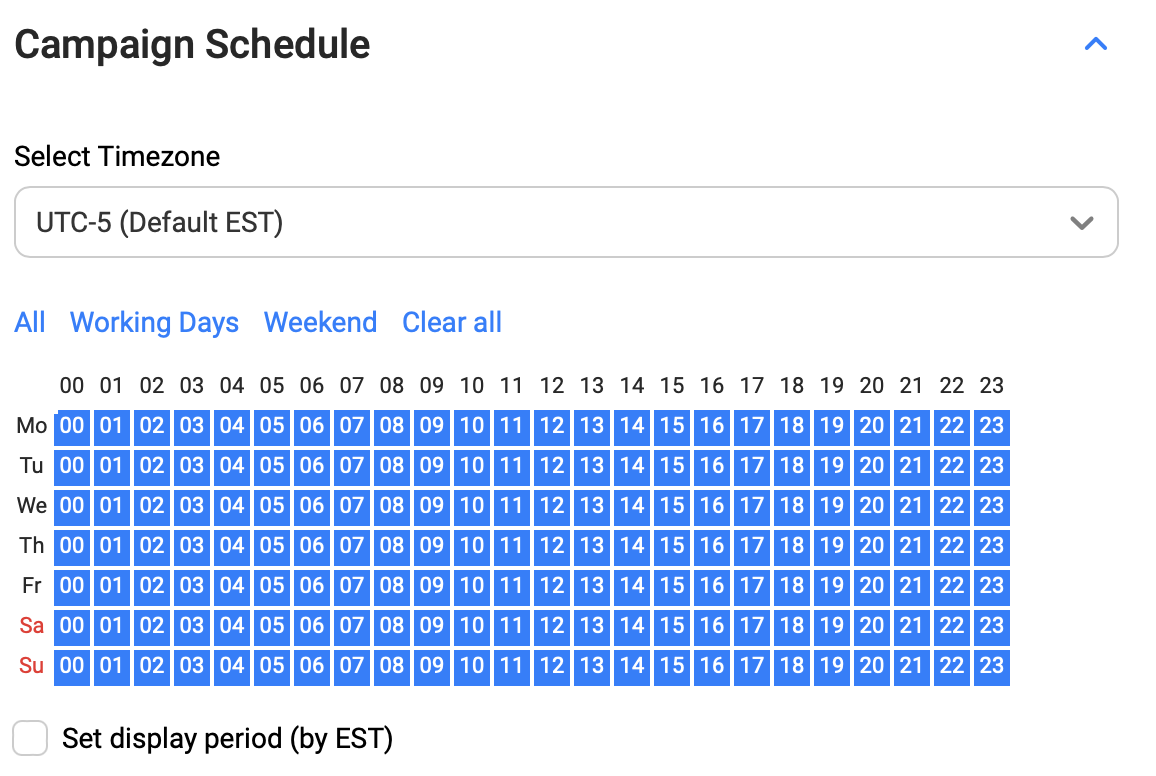
Task: Toggle Sunday 20 hour cell
Action: 871,666
